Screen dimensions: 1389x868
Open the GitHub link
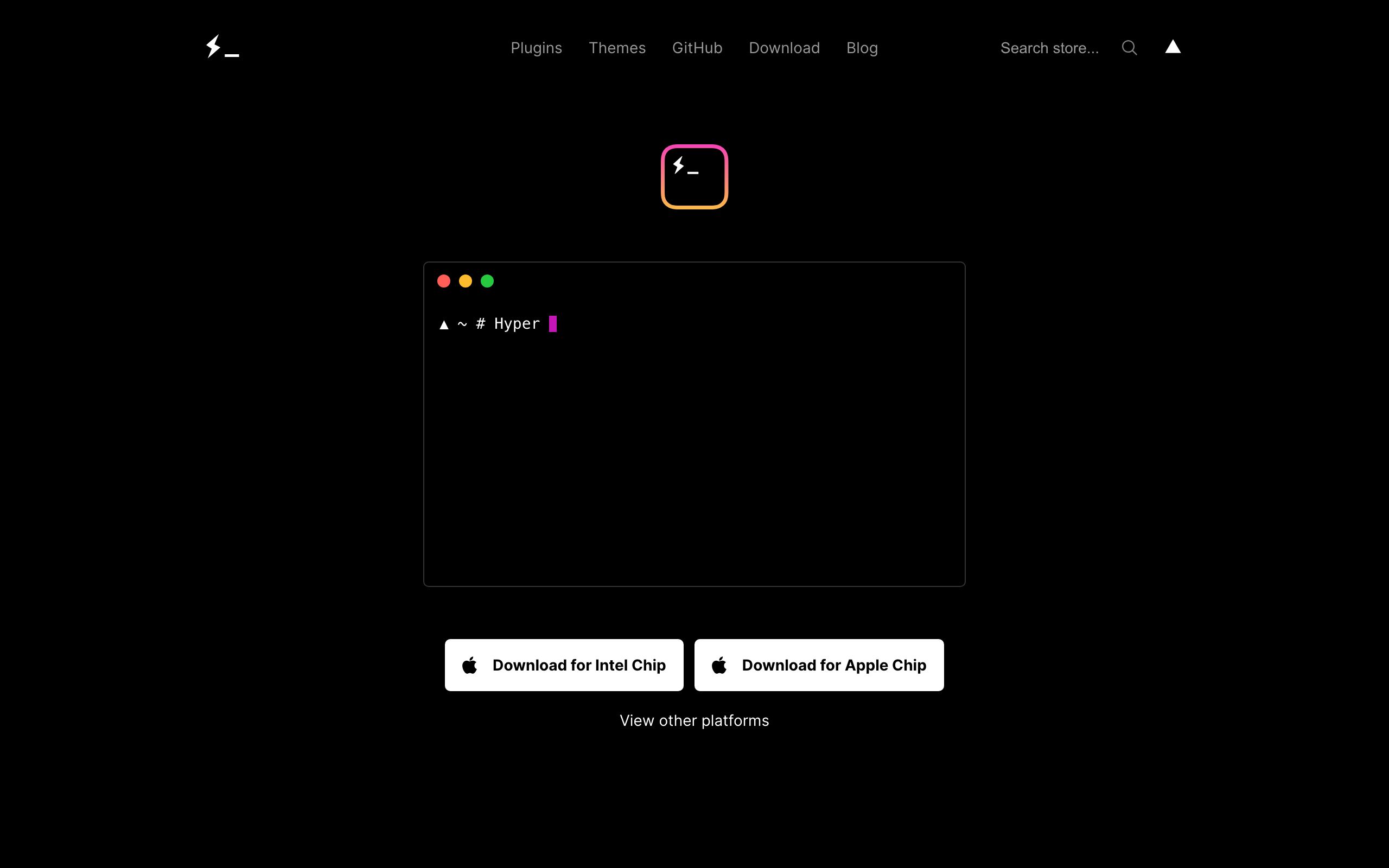[697, 48]
